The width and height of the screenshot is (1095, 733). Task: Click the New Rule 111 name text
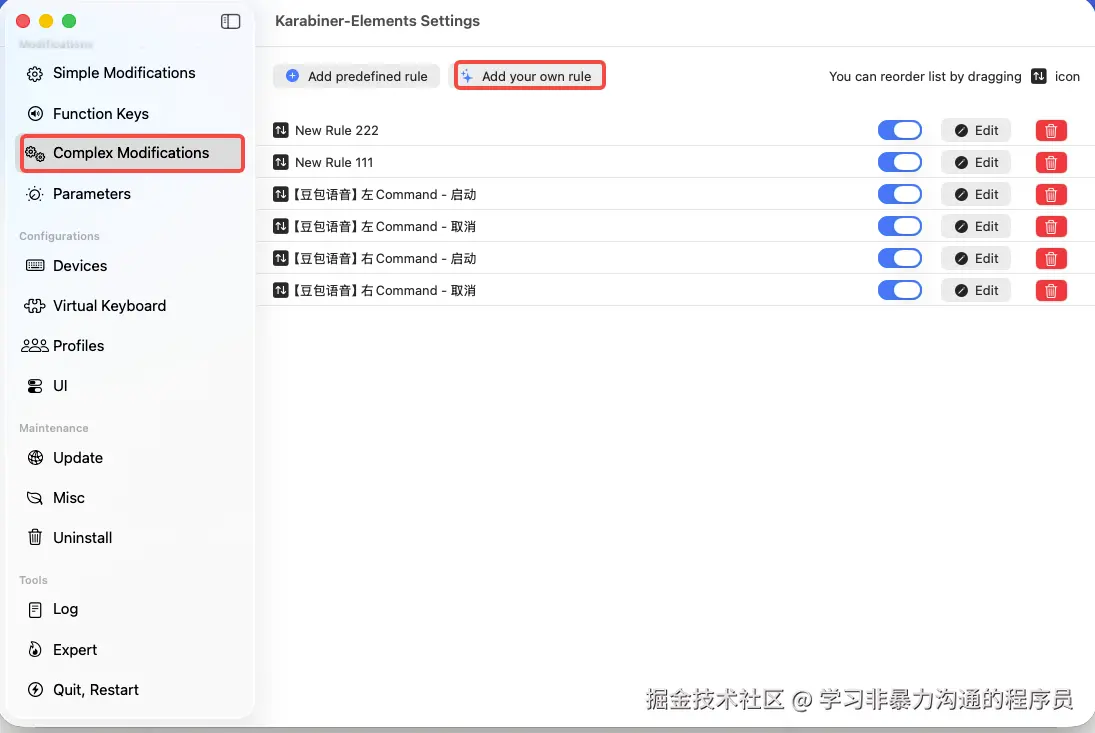[334, 163]
